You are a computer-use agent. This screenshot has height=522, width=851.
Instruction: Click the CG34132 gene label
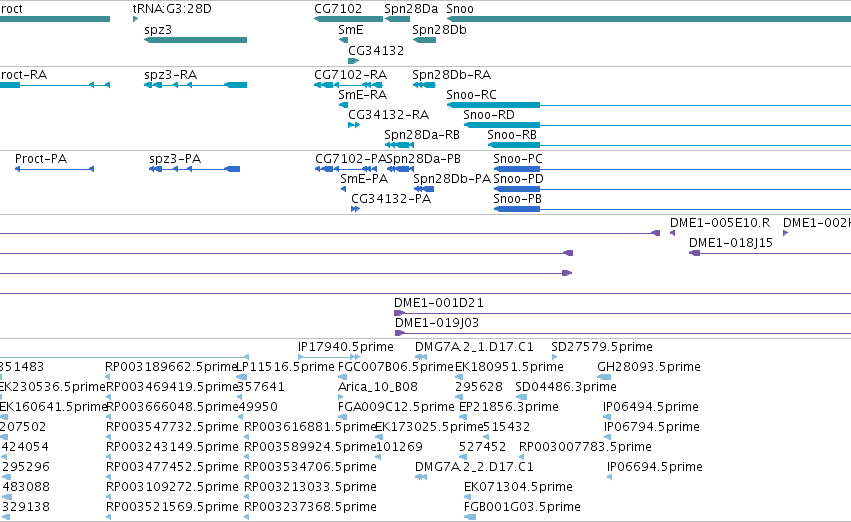376,50
